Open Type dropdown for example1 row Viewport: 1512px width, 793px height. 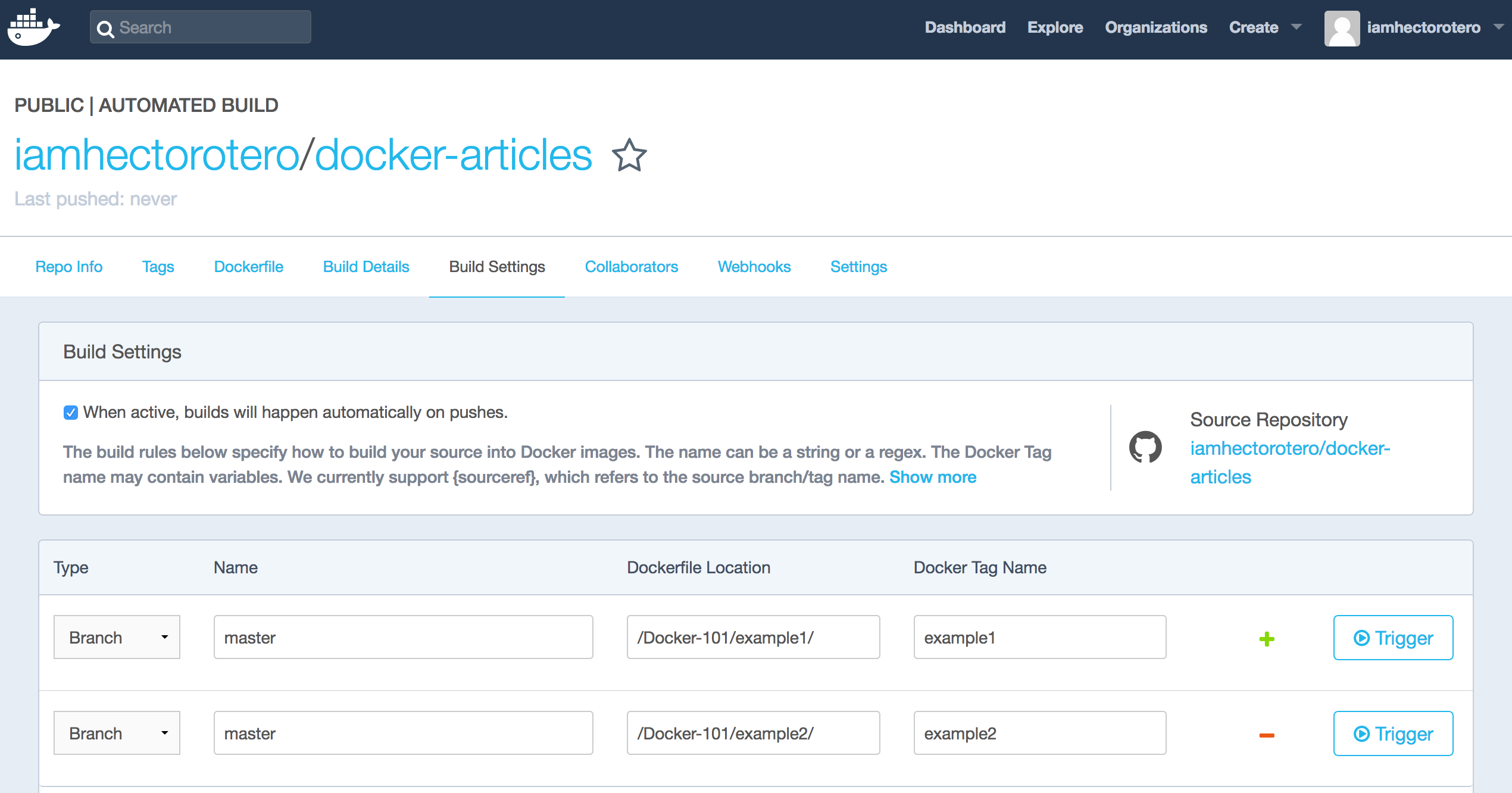117,637
